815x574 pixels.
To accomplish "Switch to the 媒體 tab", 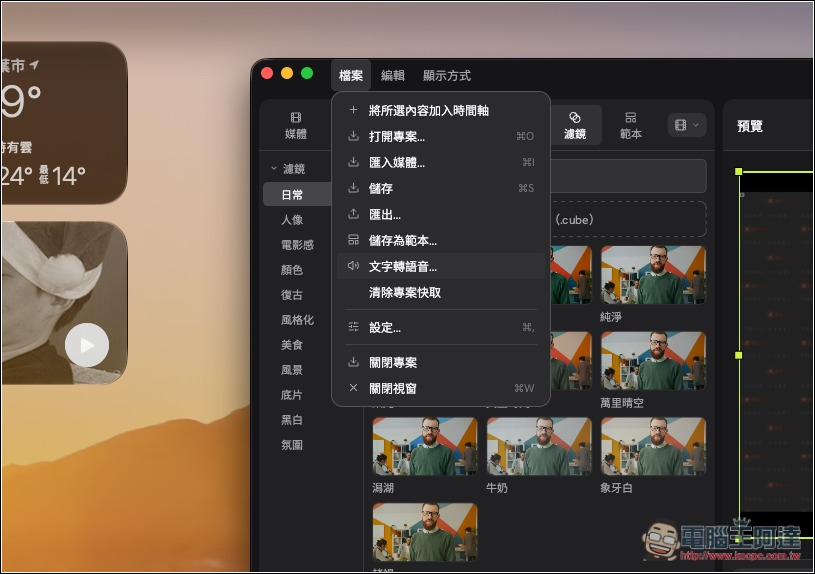I will [x=296, y=125].
